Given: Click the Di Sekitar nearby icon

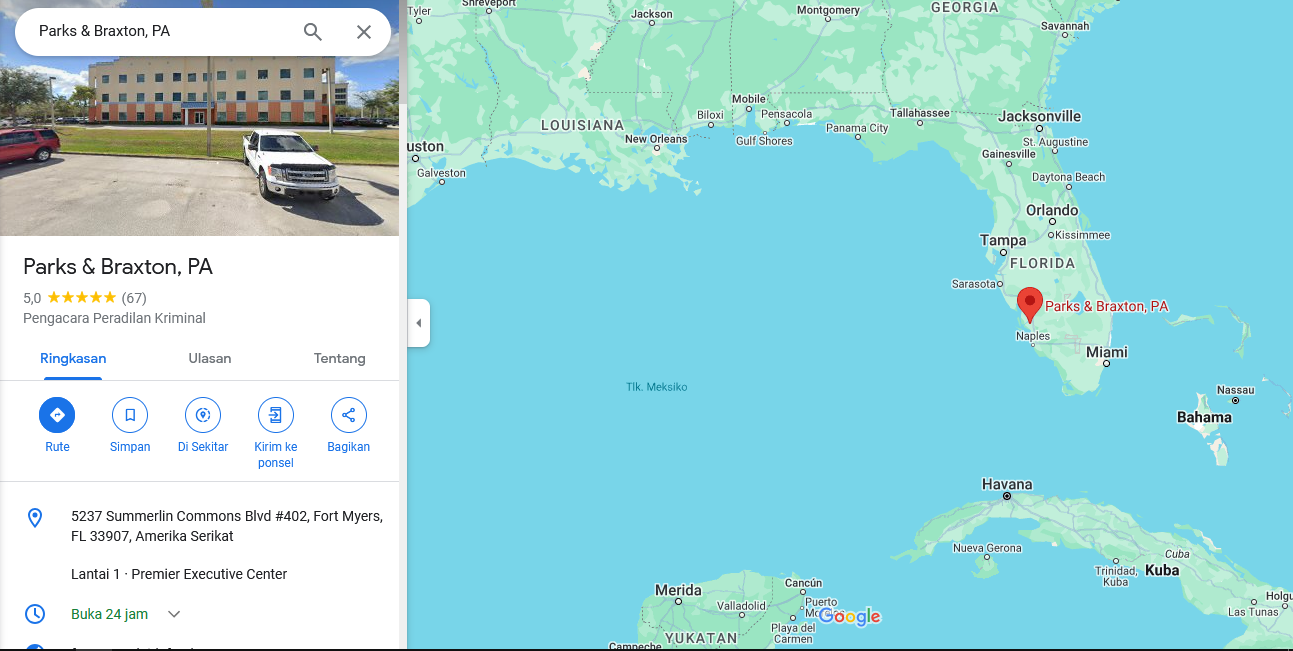Looking at the screenshot, I should [x=203, y=415].
